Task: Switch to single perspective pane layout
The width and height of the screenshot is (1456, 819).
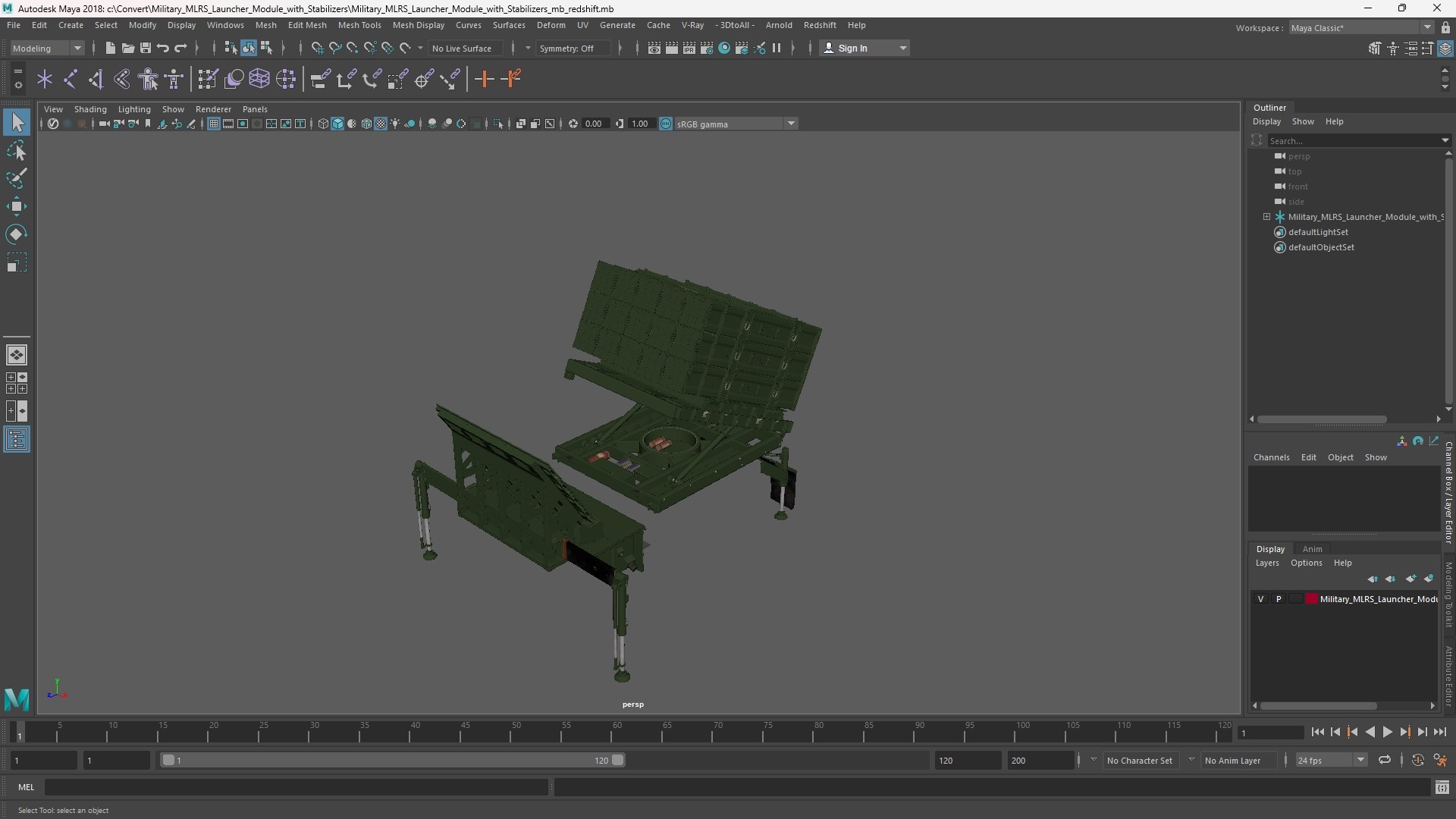Action: [17, 355]
